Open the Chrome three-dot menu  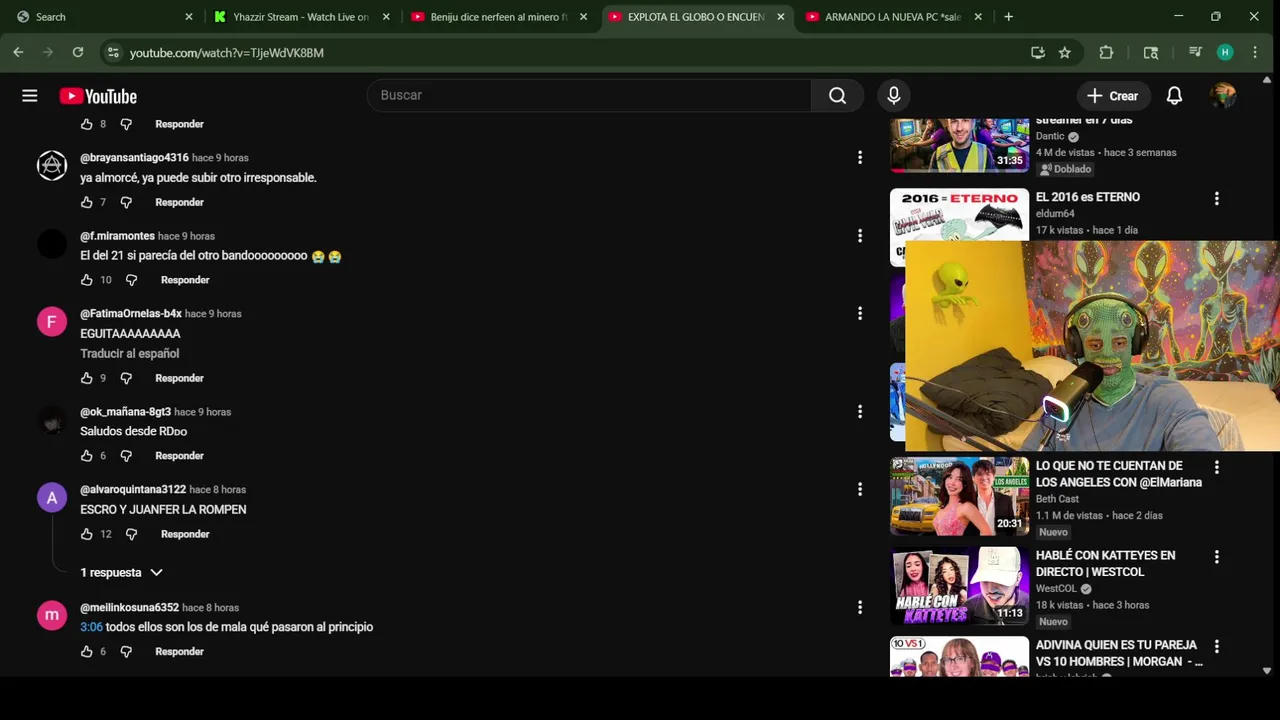click(1255, 52)
